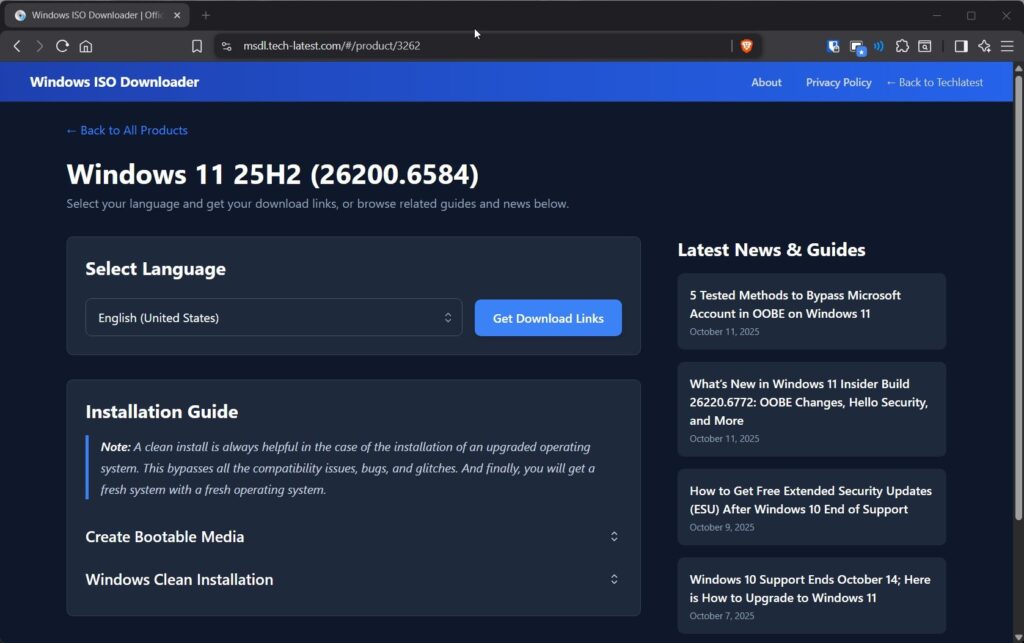Click the Latest News & Guides heading
The image size is (1024, 643).
coord(771,250)
